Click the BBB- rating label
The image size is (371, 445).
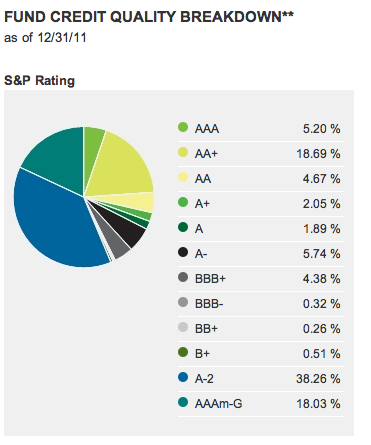[209, 304]
